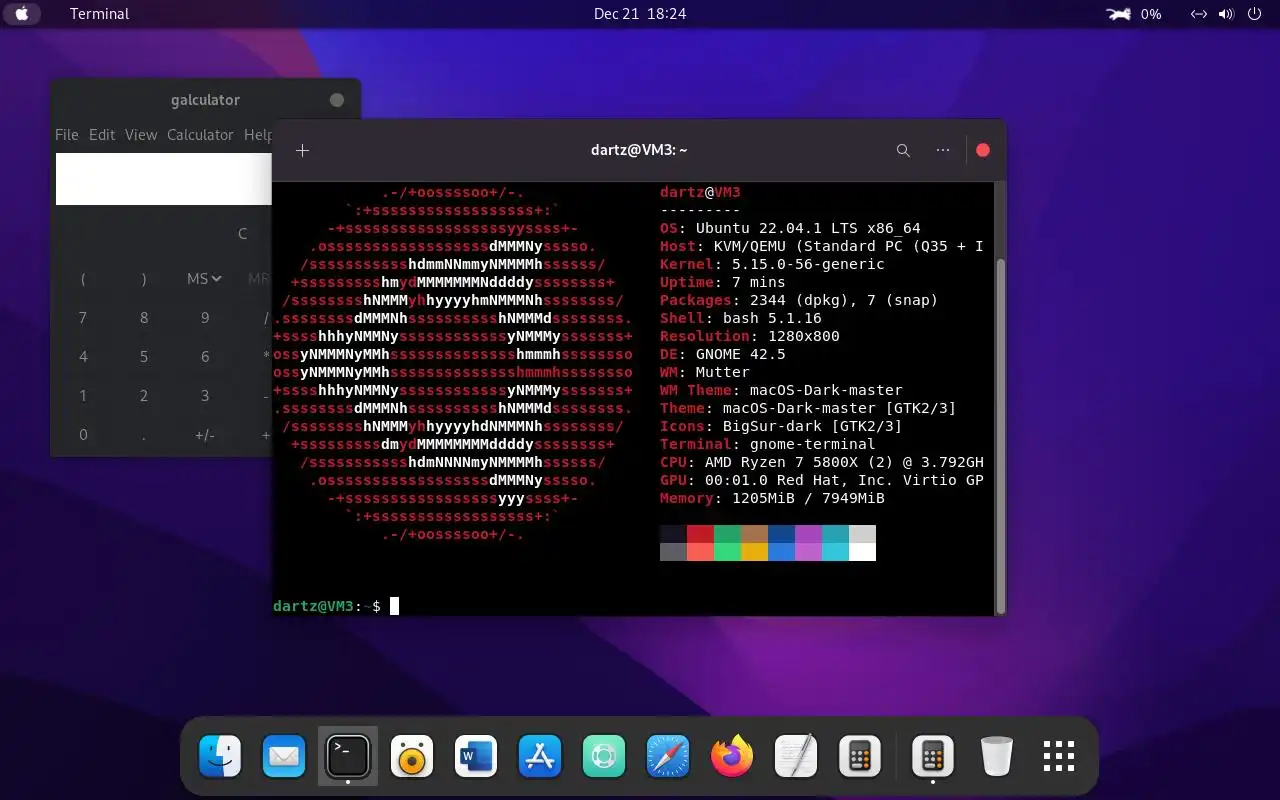Open the App Store software icon in dock
The image size is (1280, 800).
pos(540,756)
